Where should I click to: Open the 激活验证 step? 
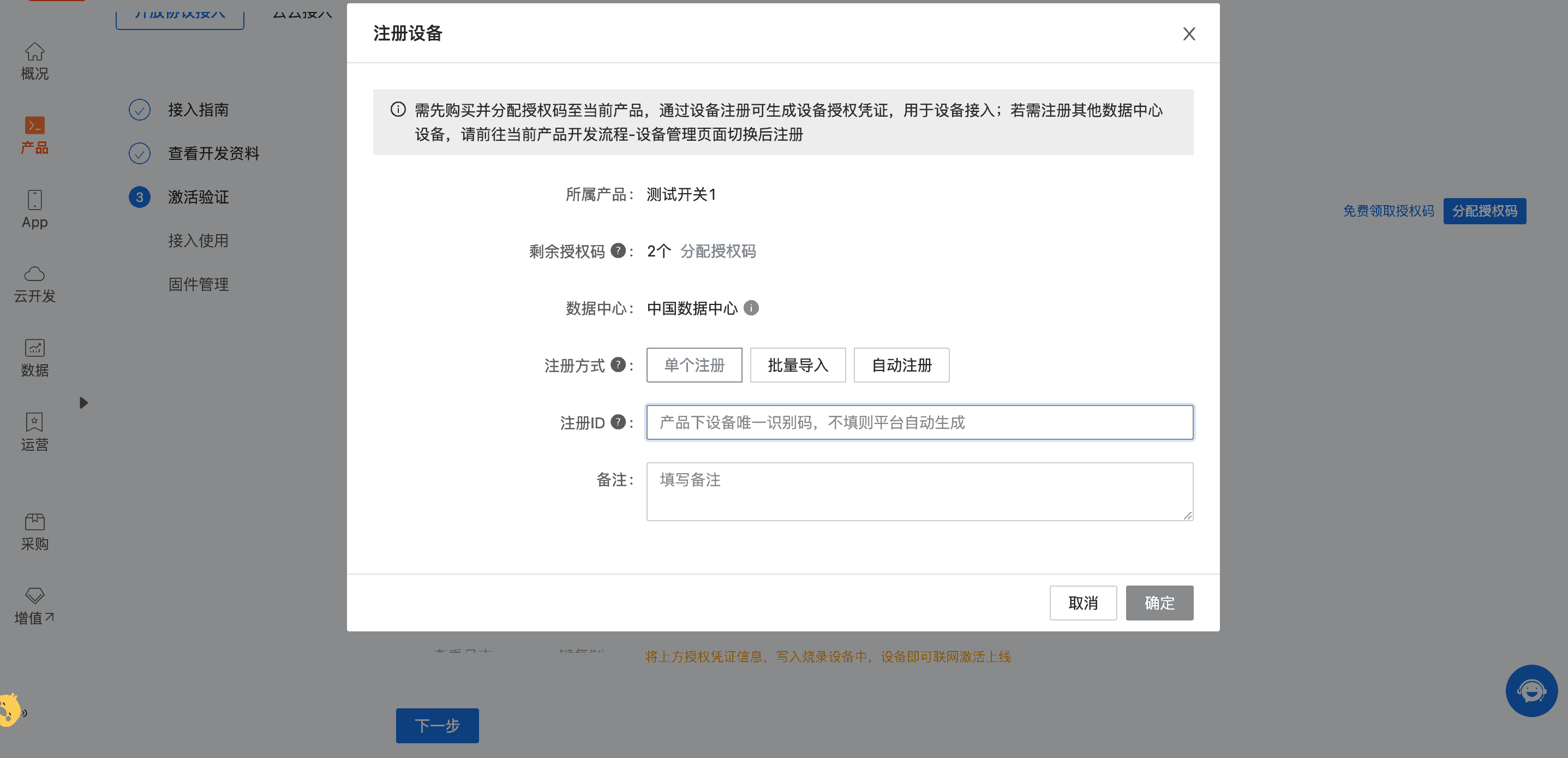(199, 196)
